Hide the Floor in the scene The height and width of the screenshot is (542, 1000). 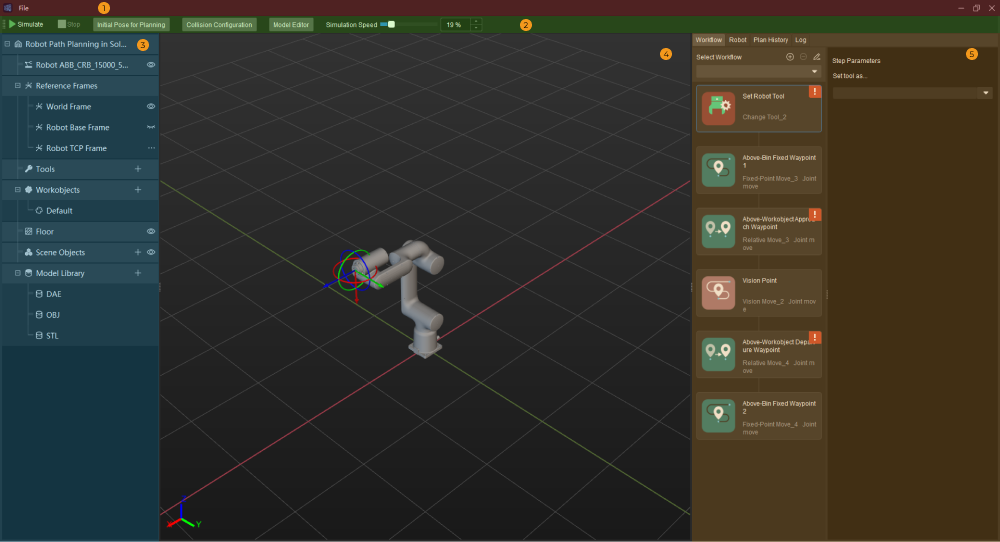coord(151,231)
